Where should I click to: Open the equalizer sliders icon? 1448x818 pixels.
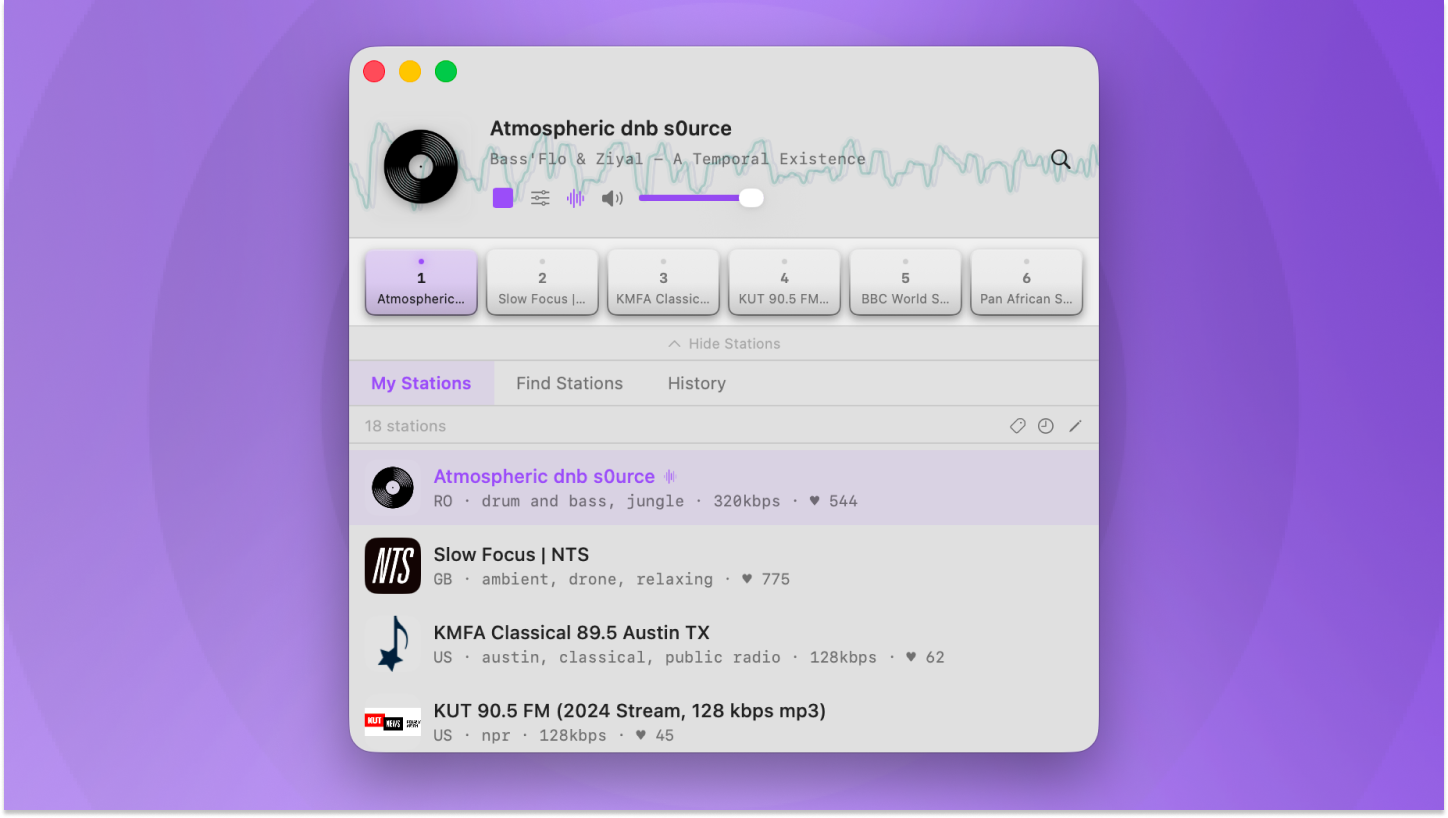click(540, 198)
